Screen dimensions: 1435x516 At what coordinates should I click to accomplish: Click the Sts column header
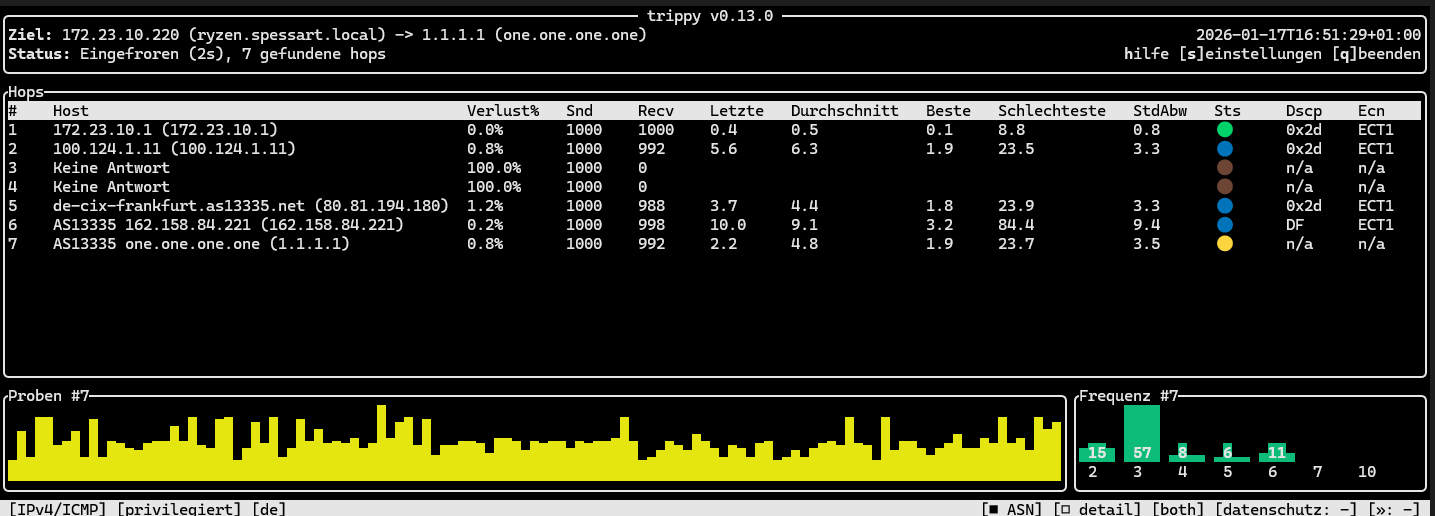tap(1227, 111)
